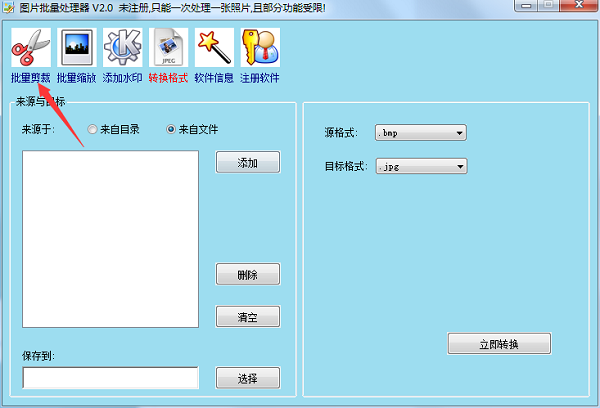
Task: Minimize the 图片批量处理器 window
Action: coord(526,5)
